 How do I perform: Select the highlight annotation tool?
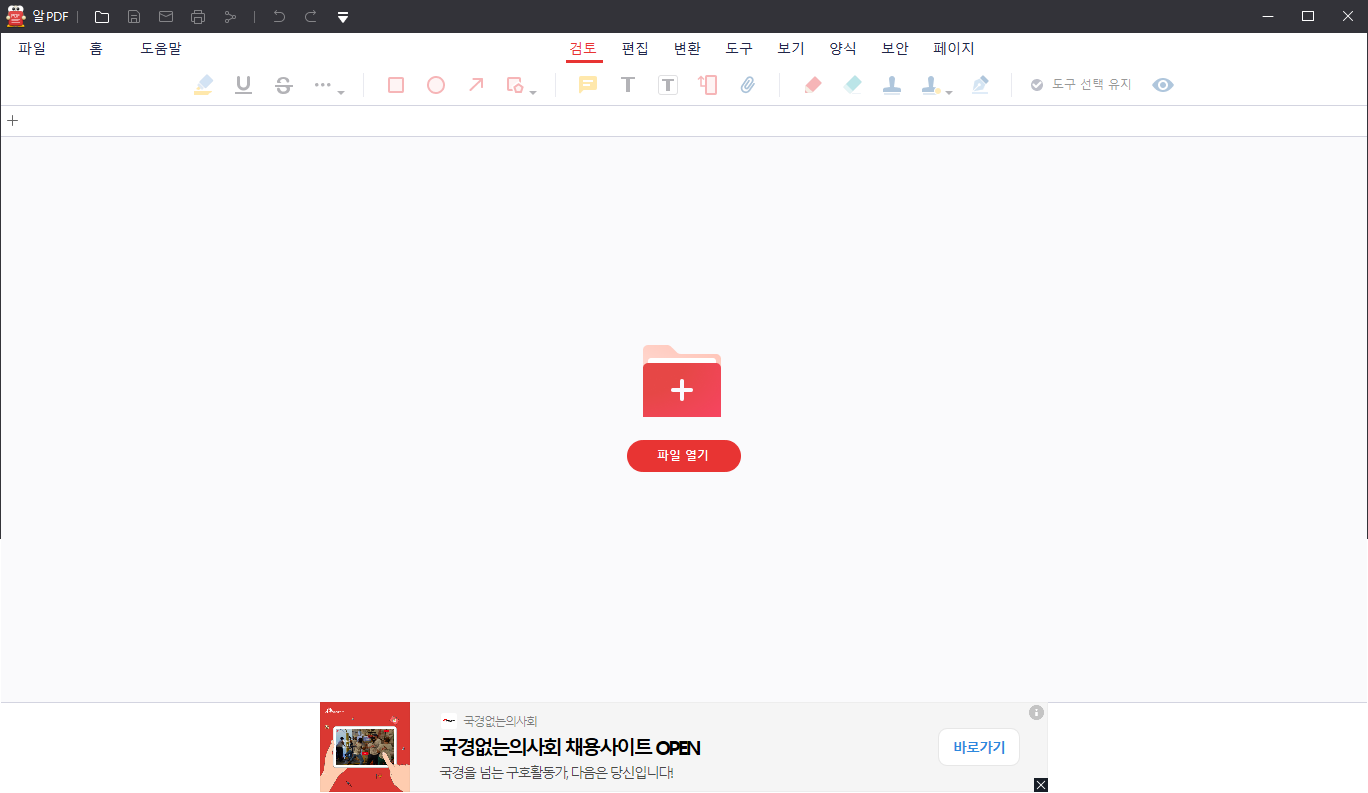(203, 84)
